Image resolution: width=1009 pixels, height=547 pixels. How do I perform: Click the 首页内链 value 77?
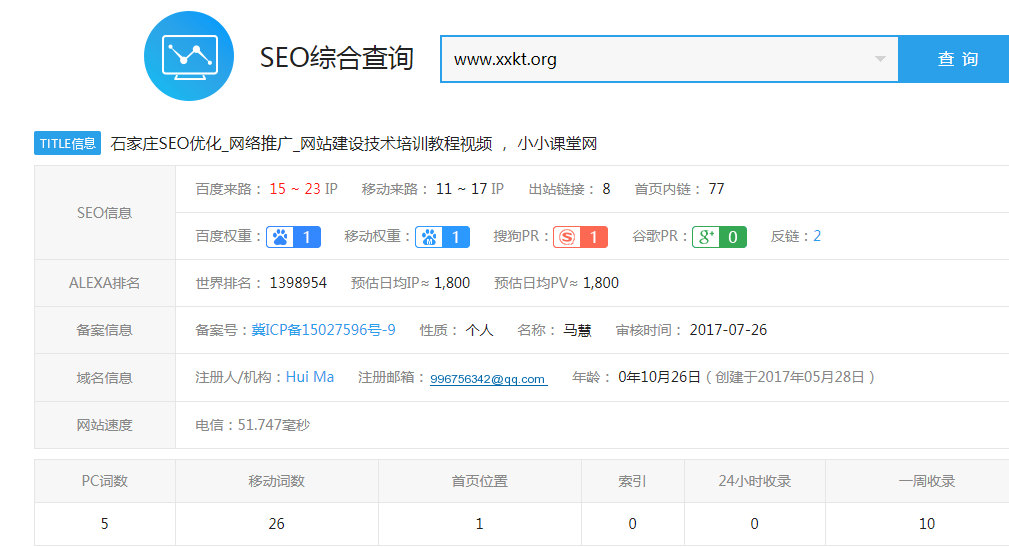click(x=716, y=189)
